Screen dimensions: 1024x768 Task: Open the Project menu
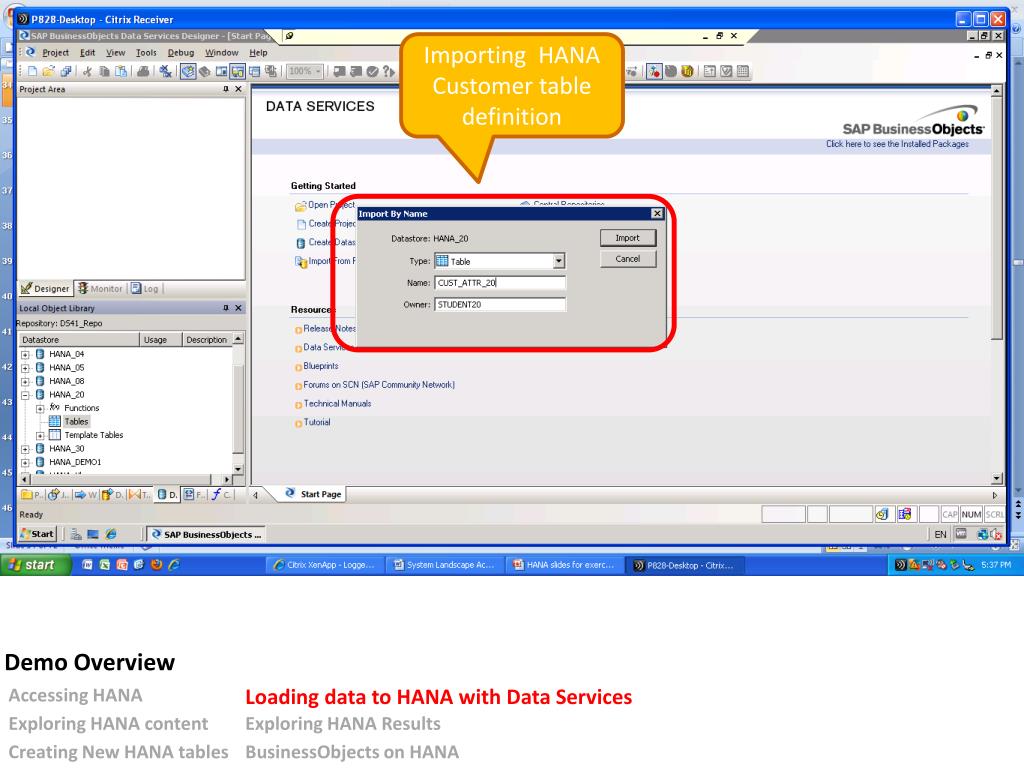pyautogui.click(x=56, y=53)
